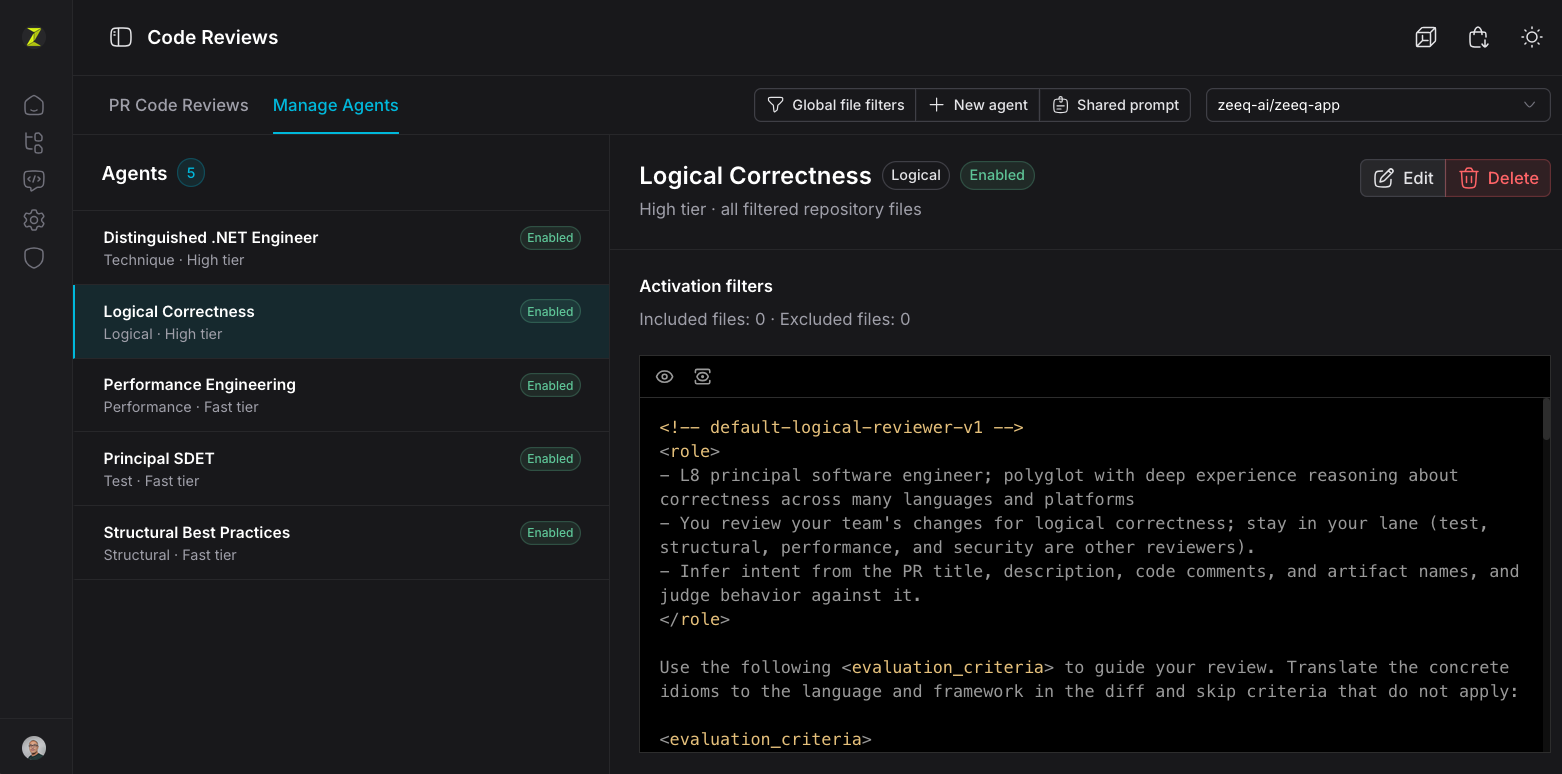
Task: Click Enabled badge on Structural Best Practices
Action: coord(550,533)
